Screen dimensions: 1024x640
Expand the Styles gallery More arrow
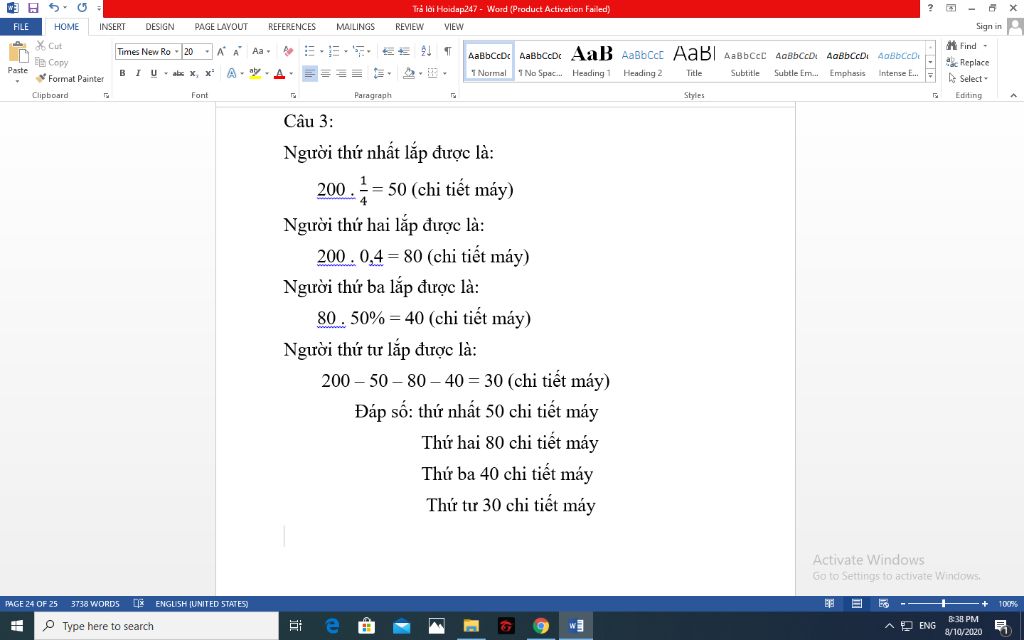click(931, 76)
